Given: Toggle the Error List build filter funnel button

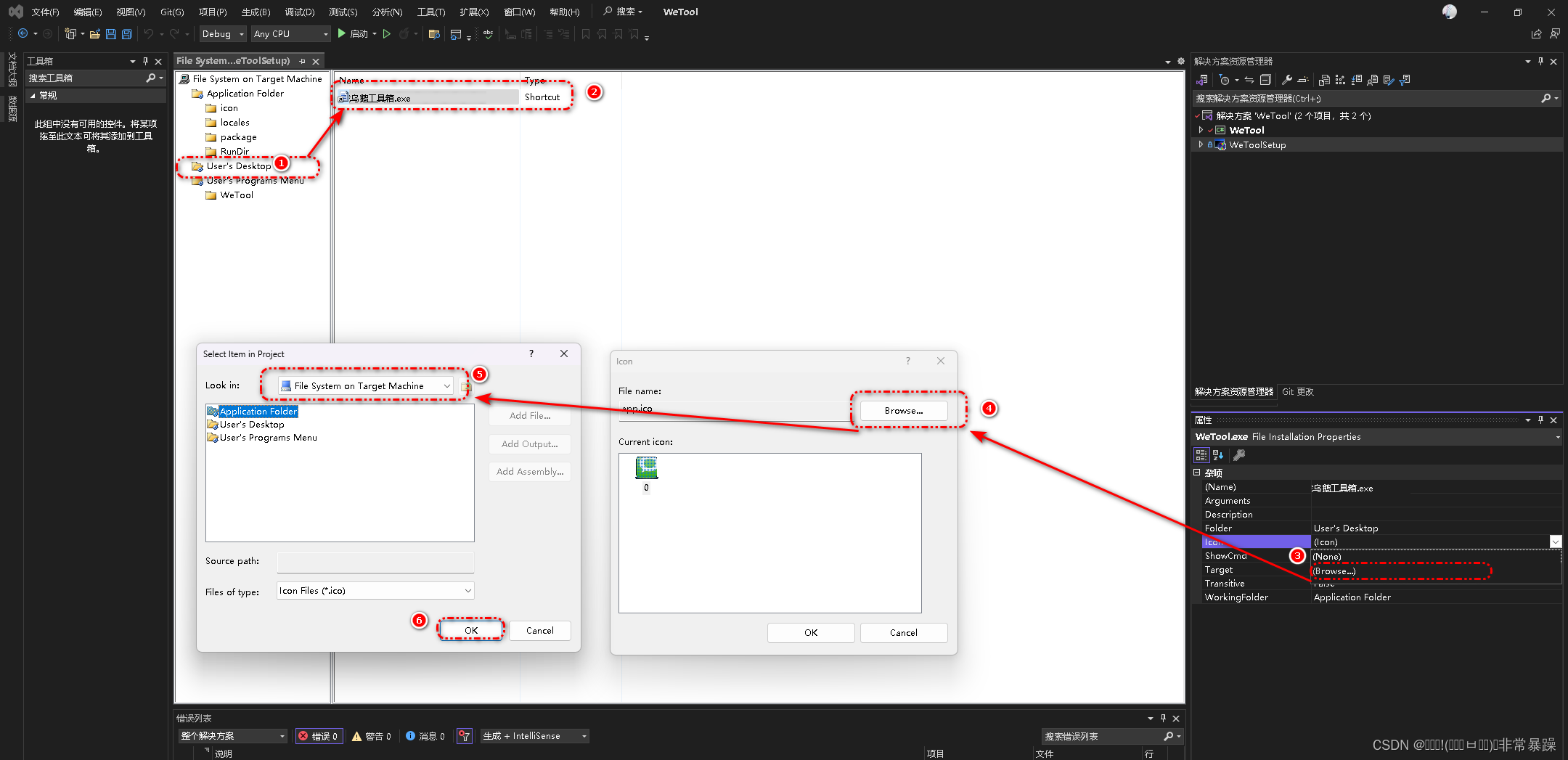Looking at the screenshot, I should pos(465,736).
